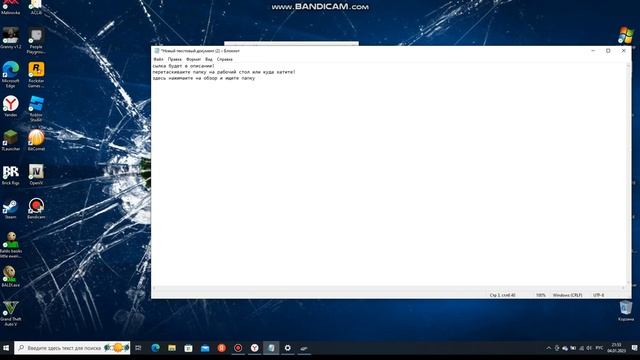The width and height of the screenshot is (640, 360).
Task: Open the notification center icon
Action: (x=634, y=348)
